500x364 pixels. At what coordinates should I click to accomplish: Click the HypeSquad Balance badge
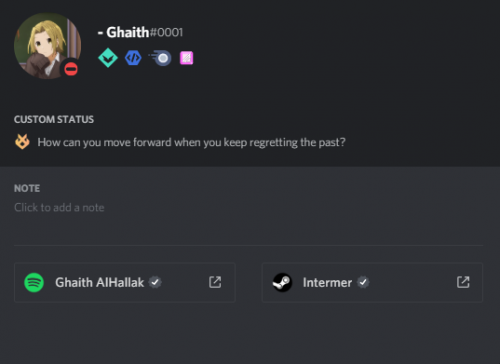tap(108, 58)
